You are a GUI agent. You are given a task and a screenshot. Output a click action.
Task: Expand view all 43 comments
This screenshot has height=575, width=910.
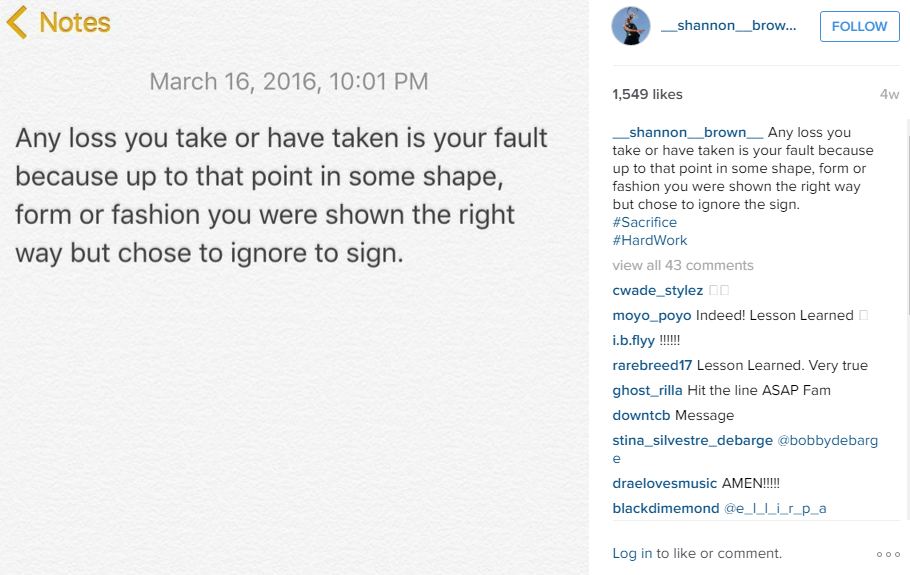(x=683, y=265)
